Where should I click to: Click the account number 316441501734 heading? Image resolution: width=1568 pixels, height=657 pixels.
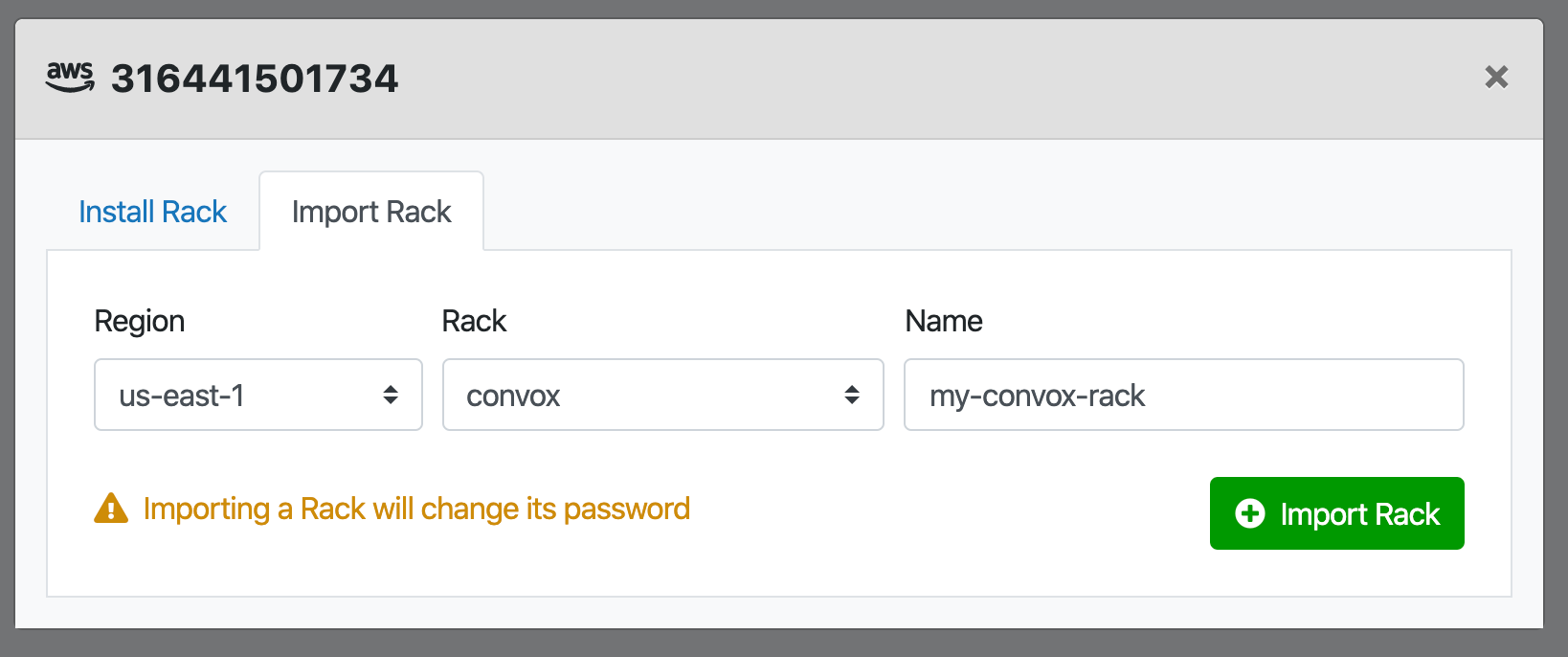(255, 79)
